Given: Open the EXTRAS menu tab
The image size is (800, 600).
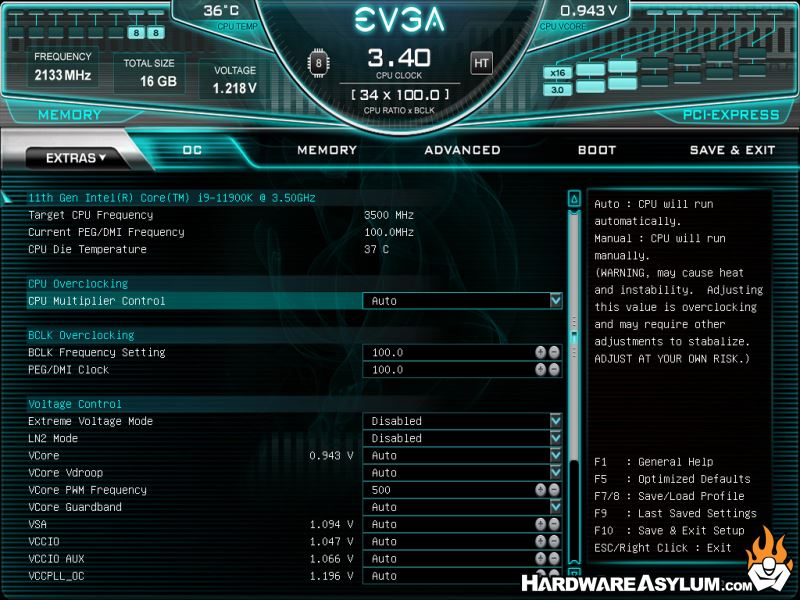Looking at the screenshot, I should click(x=76, y=158).
